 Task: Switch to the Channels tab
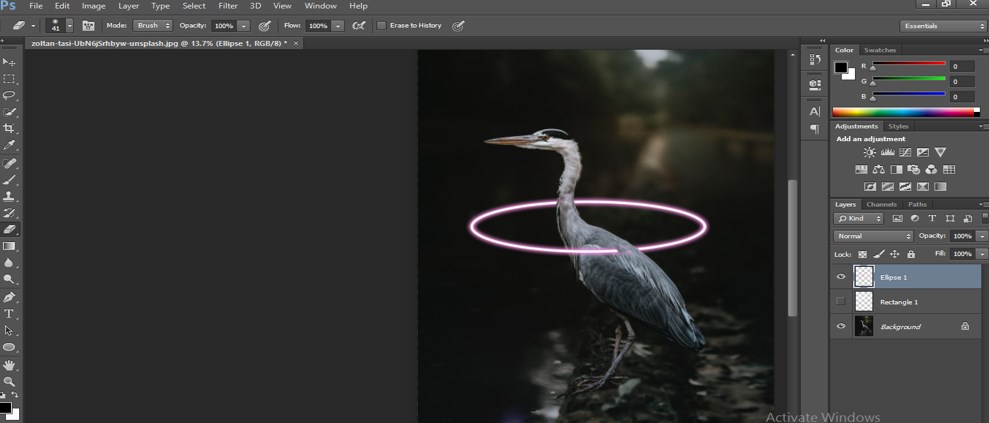pos(881,204)
